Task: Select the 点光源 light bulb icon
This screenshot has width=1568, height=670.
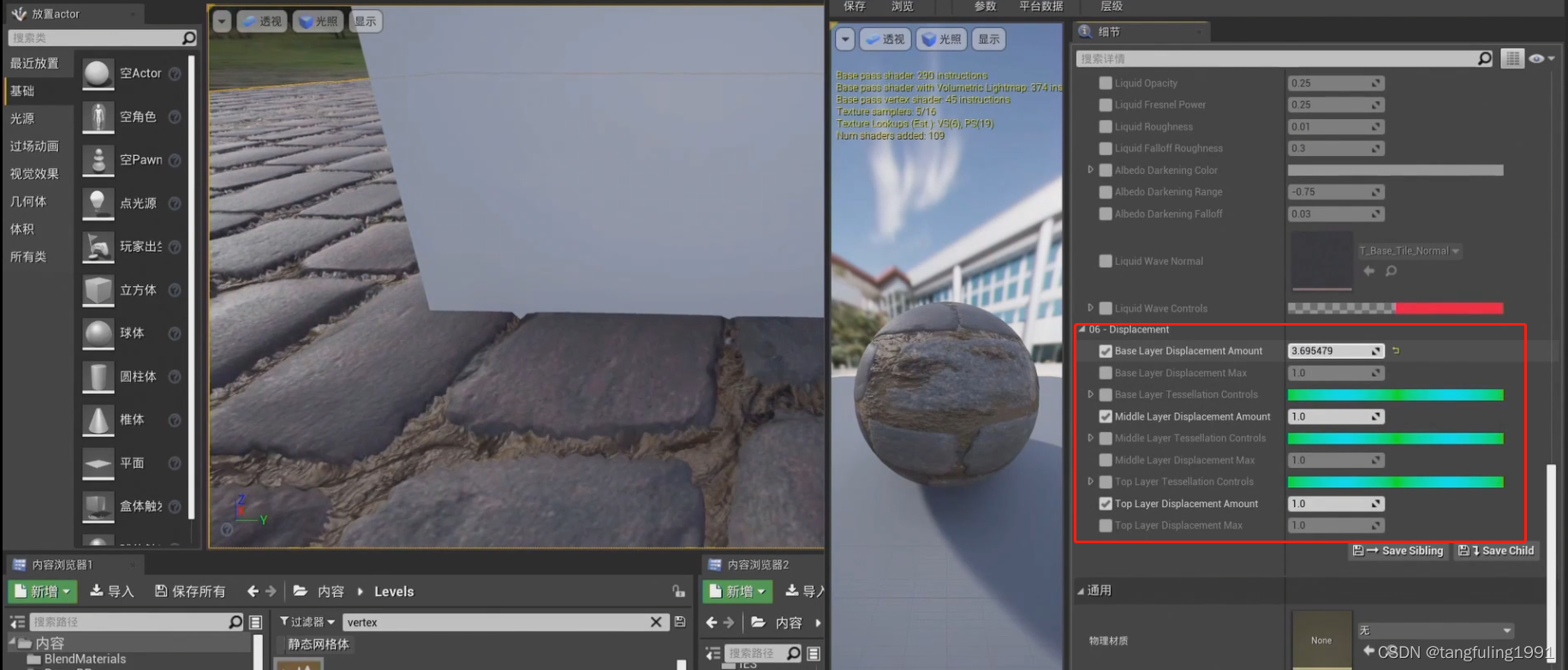Action: point(98,204)
